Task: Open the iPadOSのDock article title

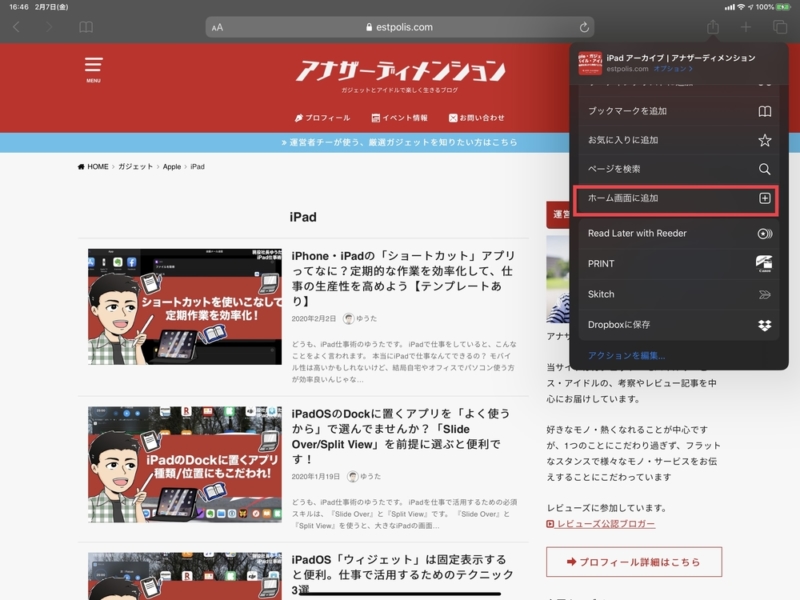Action: 401,436
